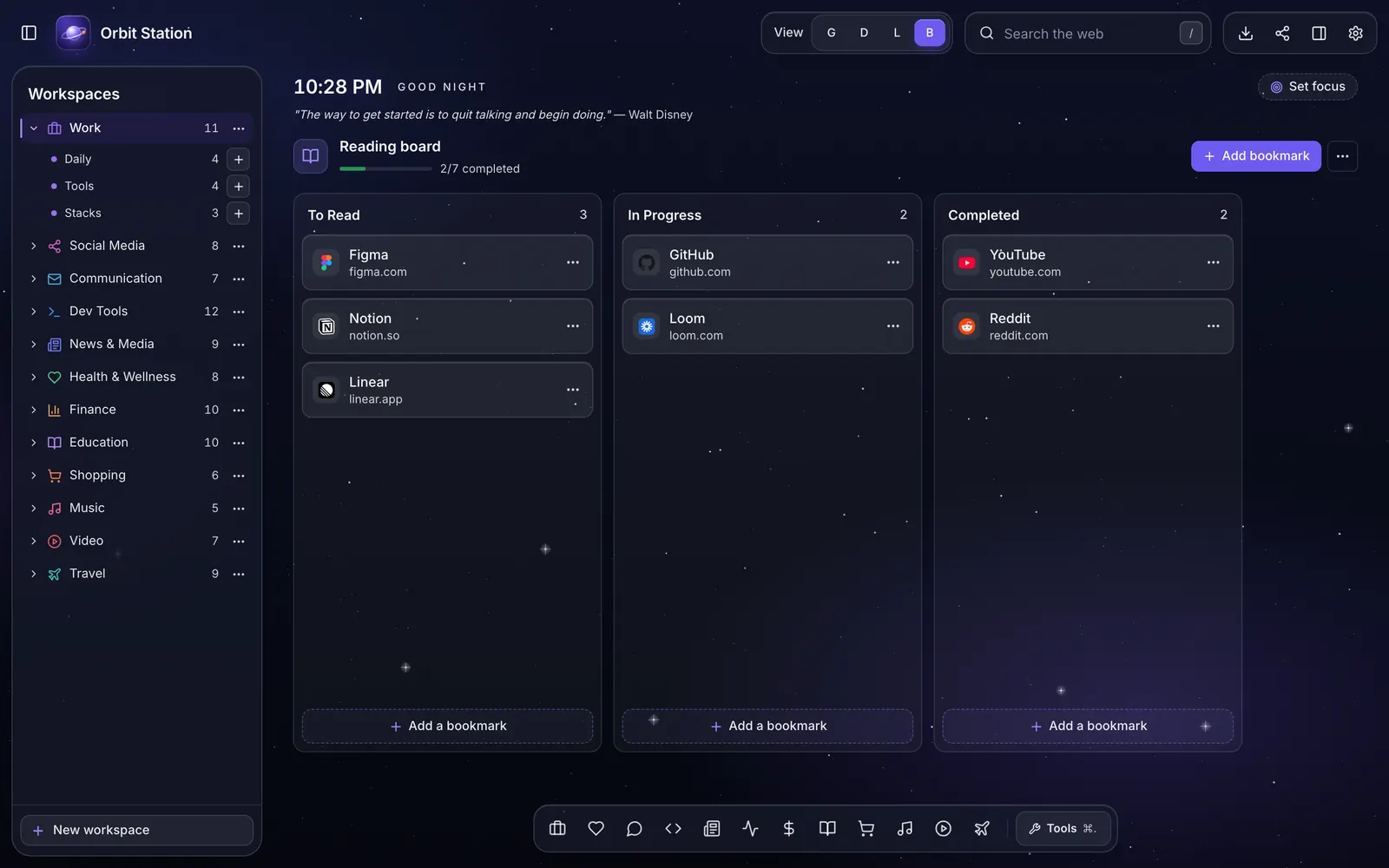Expand the Shopping workspace chevron
This screenshot has width=1389, height=868.
[x=34, y=476]
